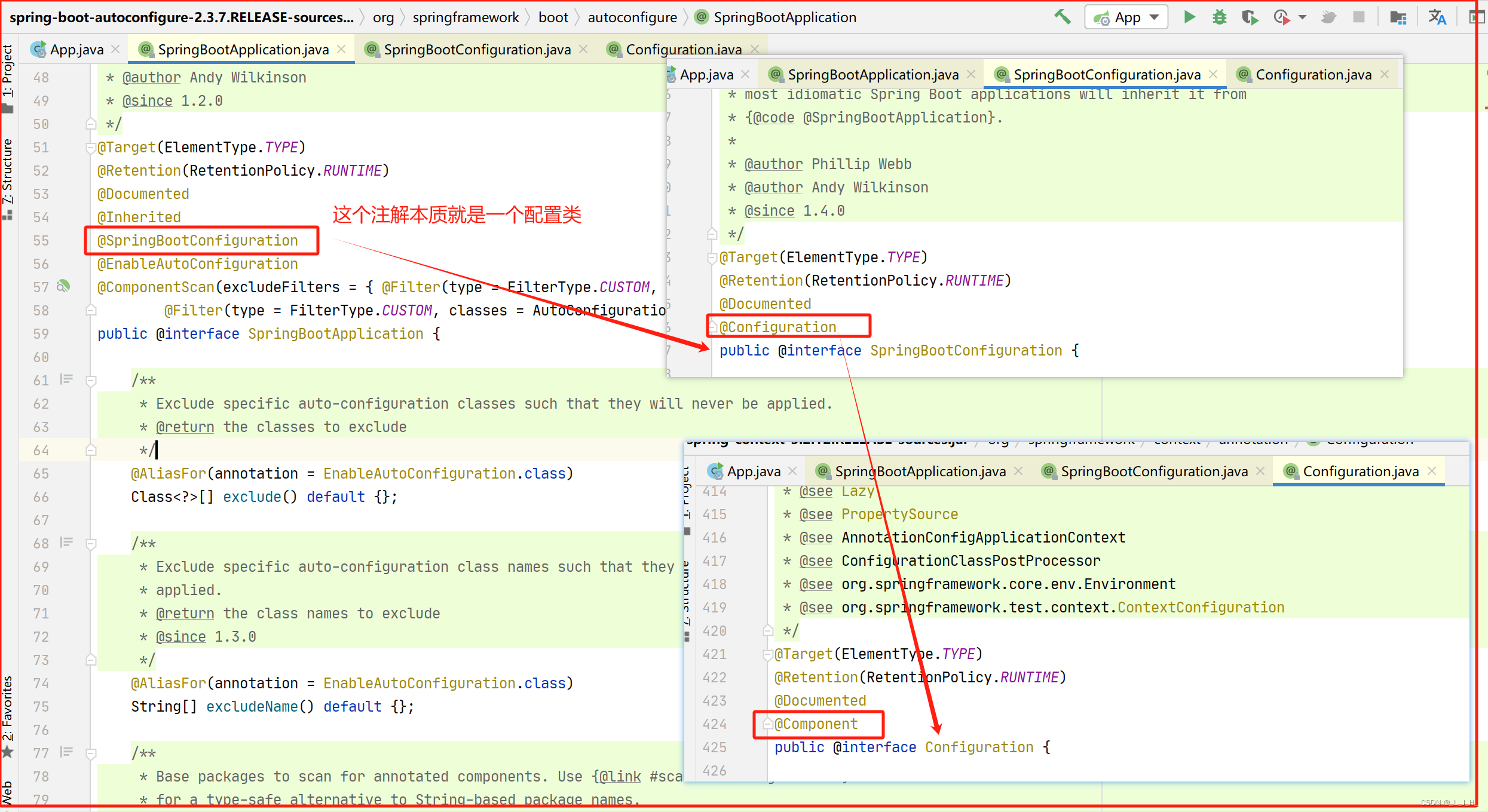Image resolution: width=1488 pixels, height=812 pixels.
Task: Click line number 60 in the gutter
Action: 41,357
